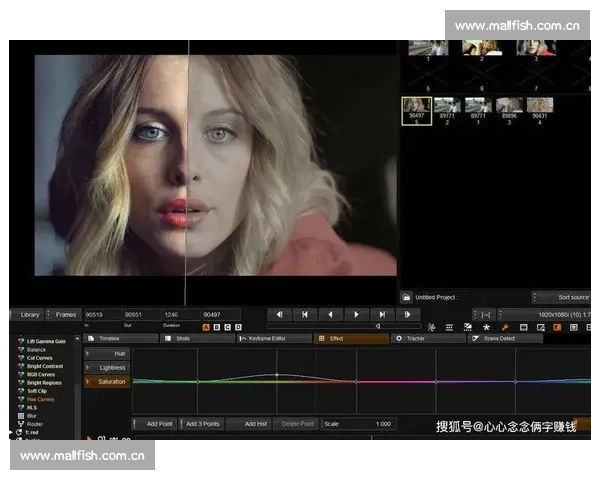
Task: Choose the Hue Curves effect
Action: coord(42,399)
